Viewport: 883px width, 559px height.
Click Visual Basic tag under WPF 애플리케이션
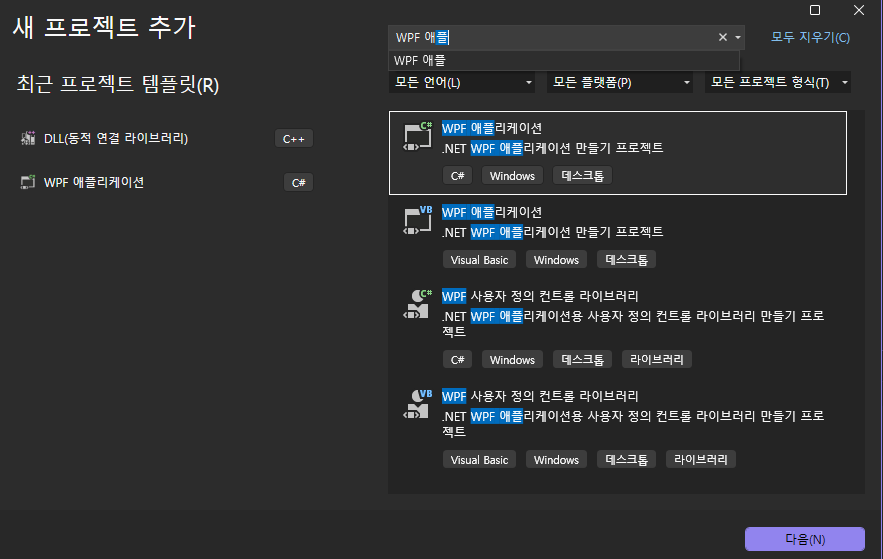point(479,260)
